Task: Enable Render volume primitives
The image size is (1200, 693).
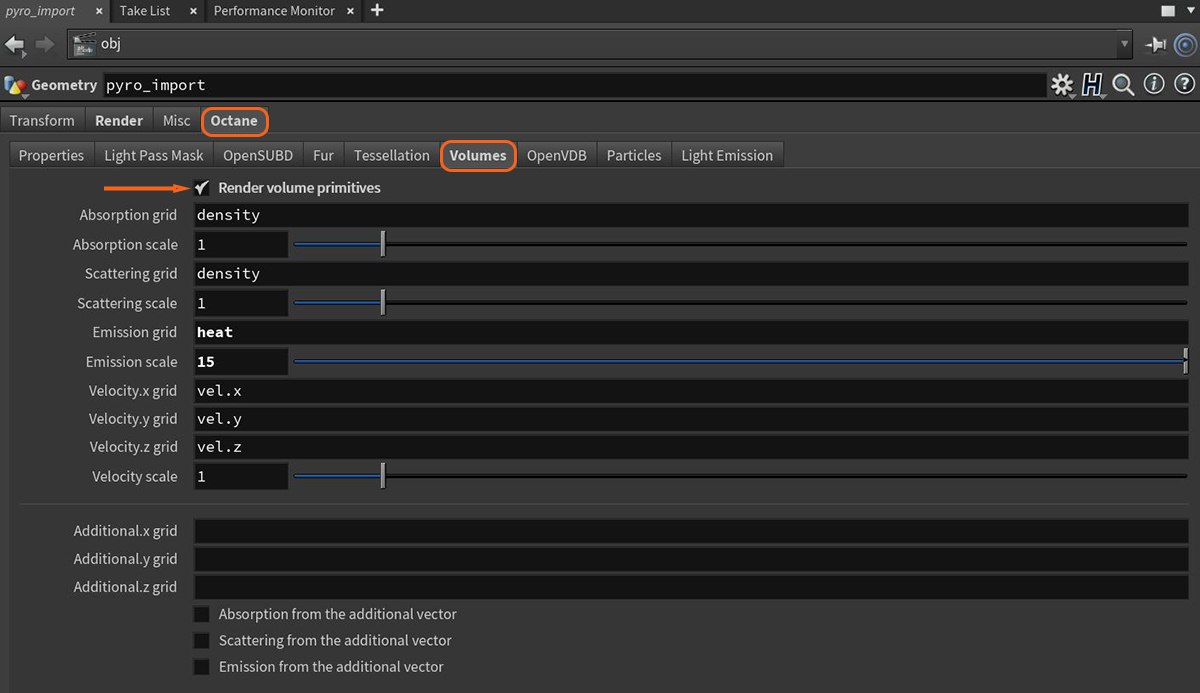Action: coord(201,187)
